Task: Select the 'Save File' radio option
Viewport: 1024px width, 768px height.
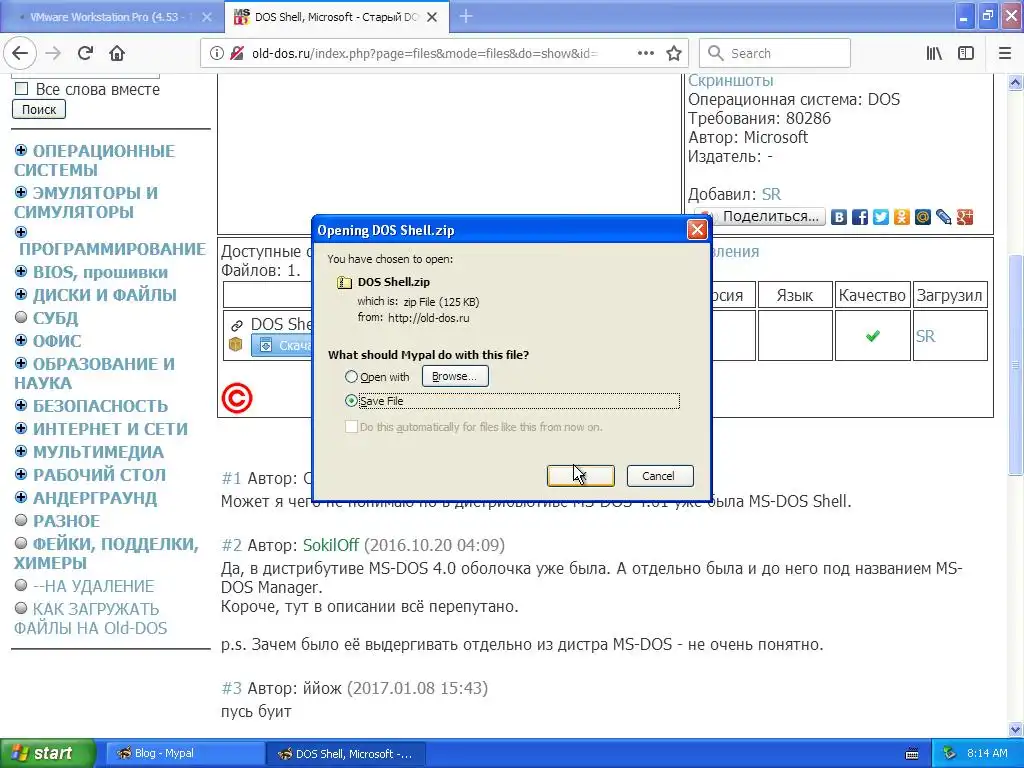Action: (x=351, y=401)
